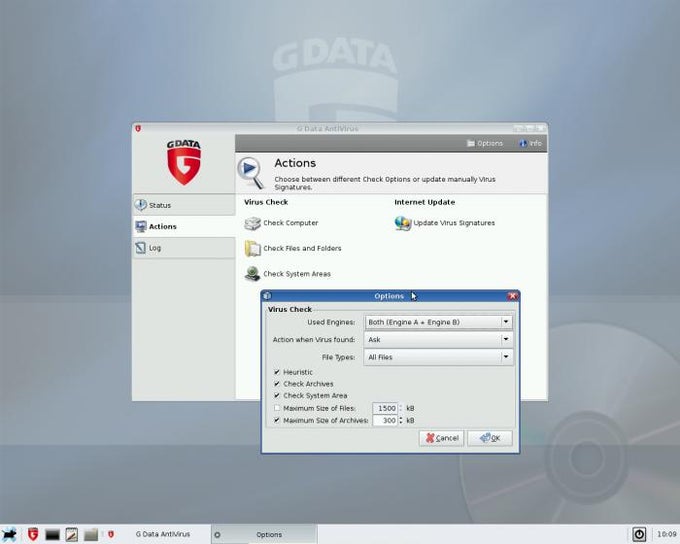Toggle the Check System Area checkbox
This screenshot has height=544, width=680.
277,396
